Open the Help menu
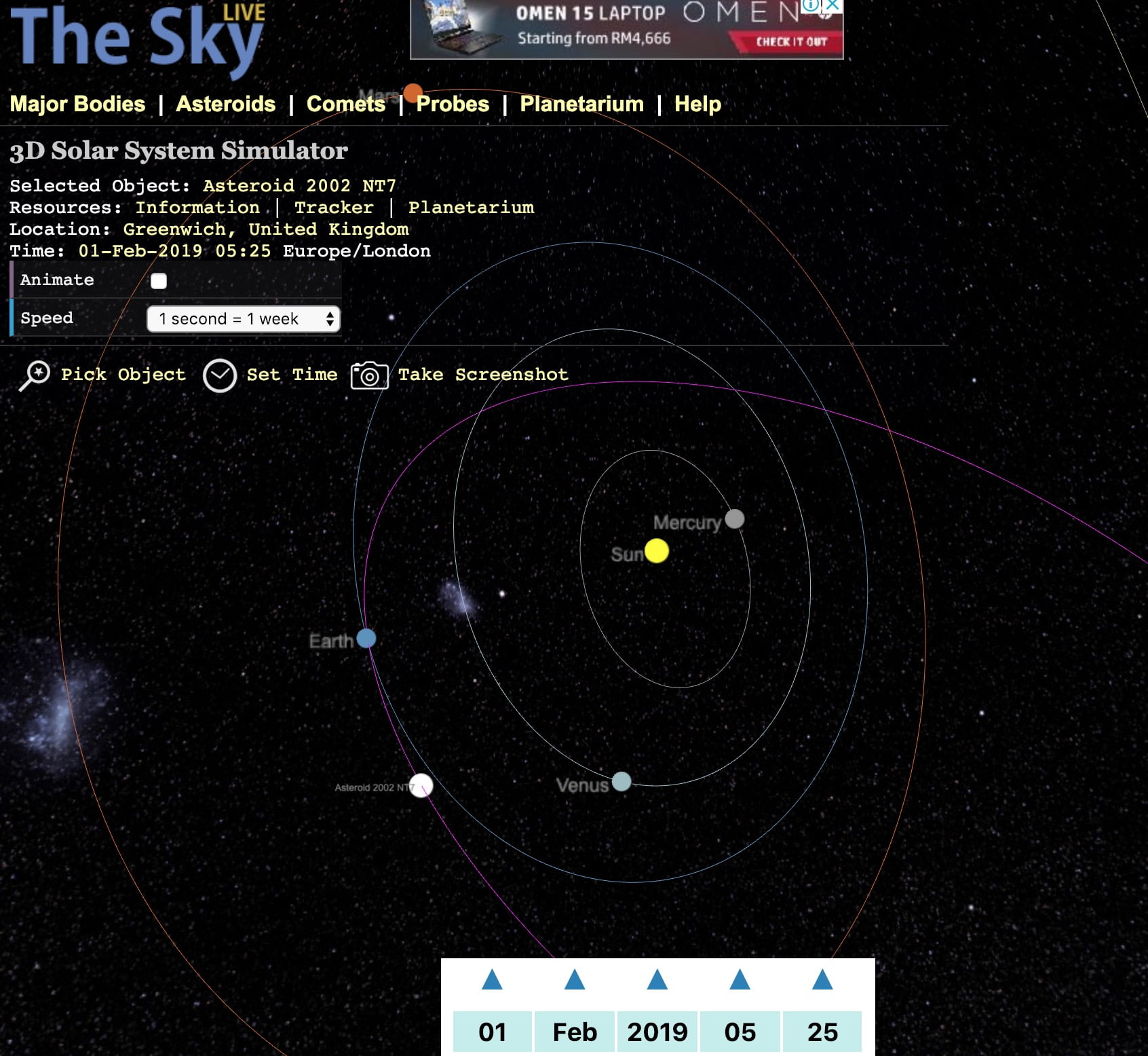This screenshot has width=1148, height=1056. 697,104
